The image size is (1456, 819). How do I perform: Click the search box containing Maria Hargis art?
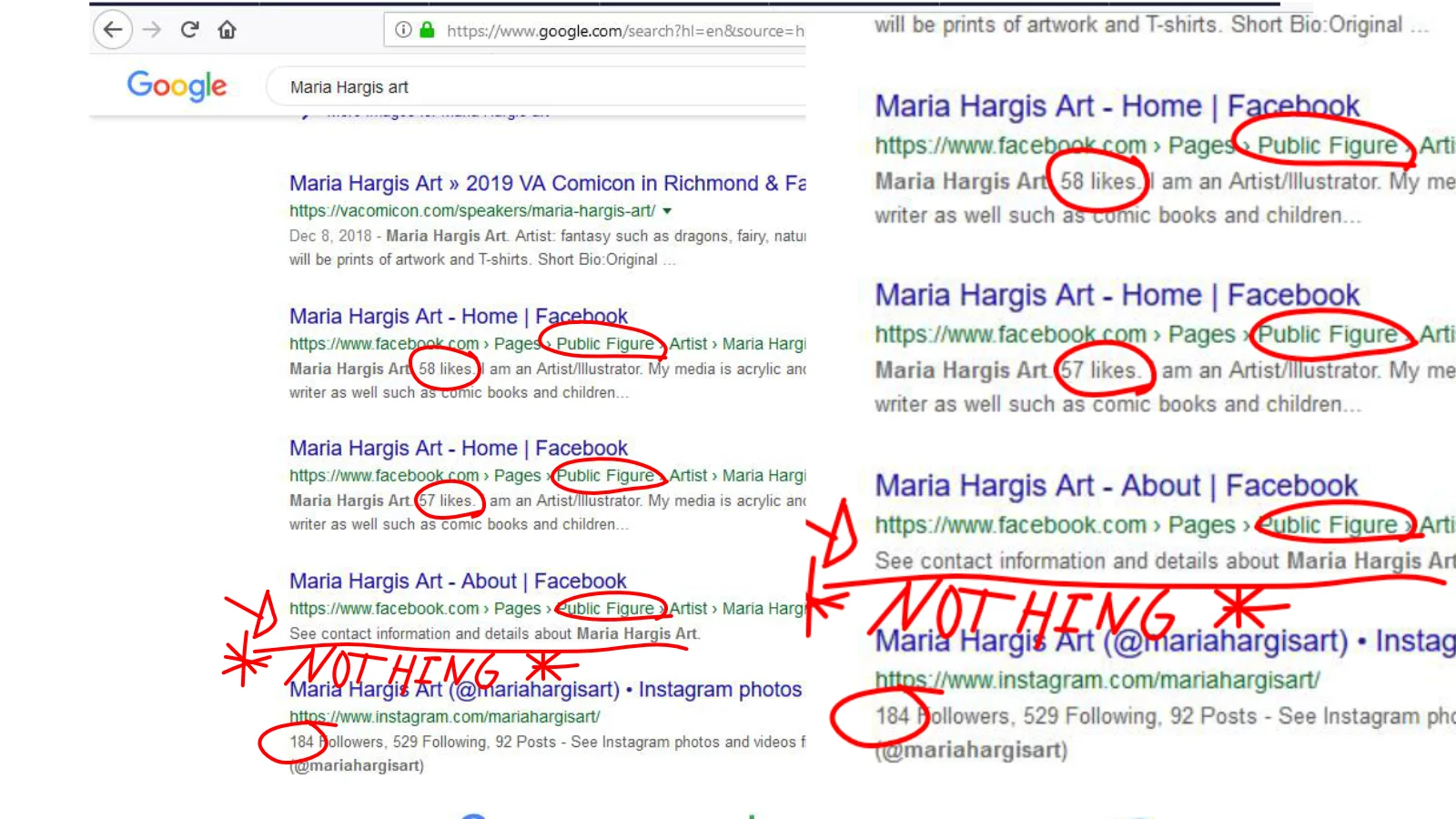pos(537,87)
